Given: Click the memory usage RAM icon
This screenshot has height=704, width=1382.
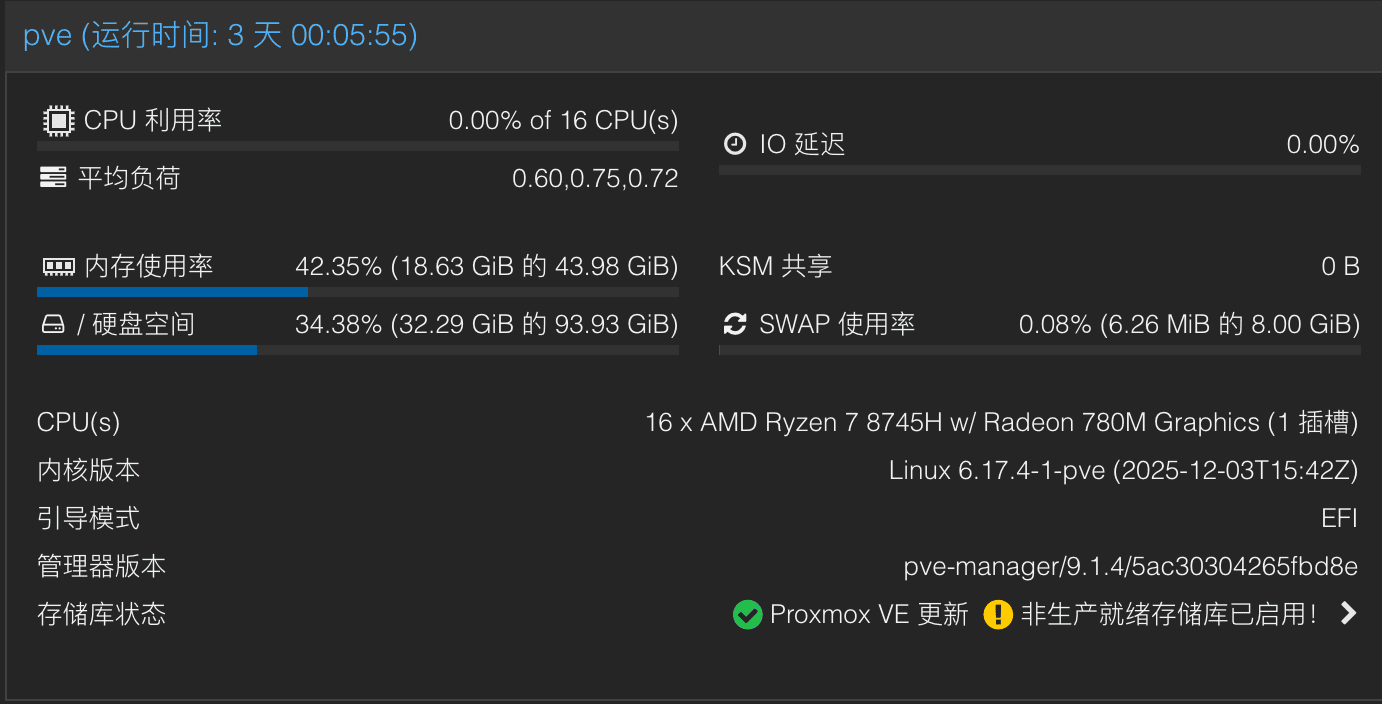Looking at the screenshot, I should click(58, 267).
